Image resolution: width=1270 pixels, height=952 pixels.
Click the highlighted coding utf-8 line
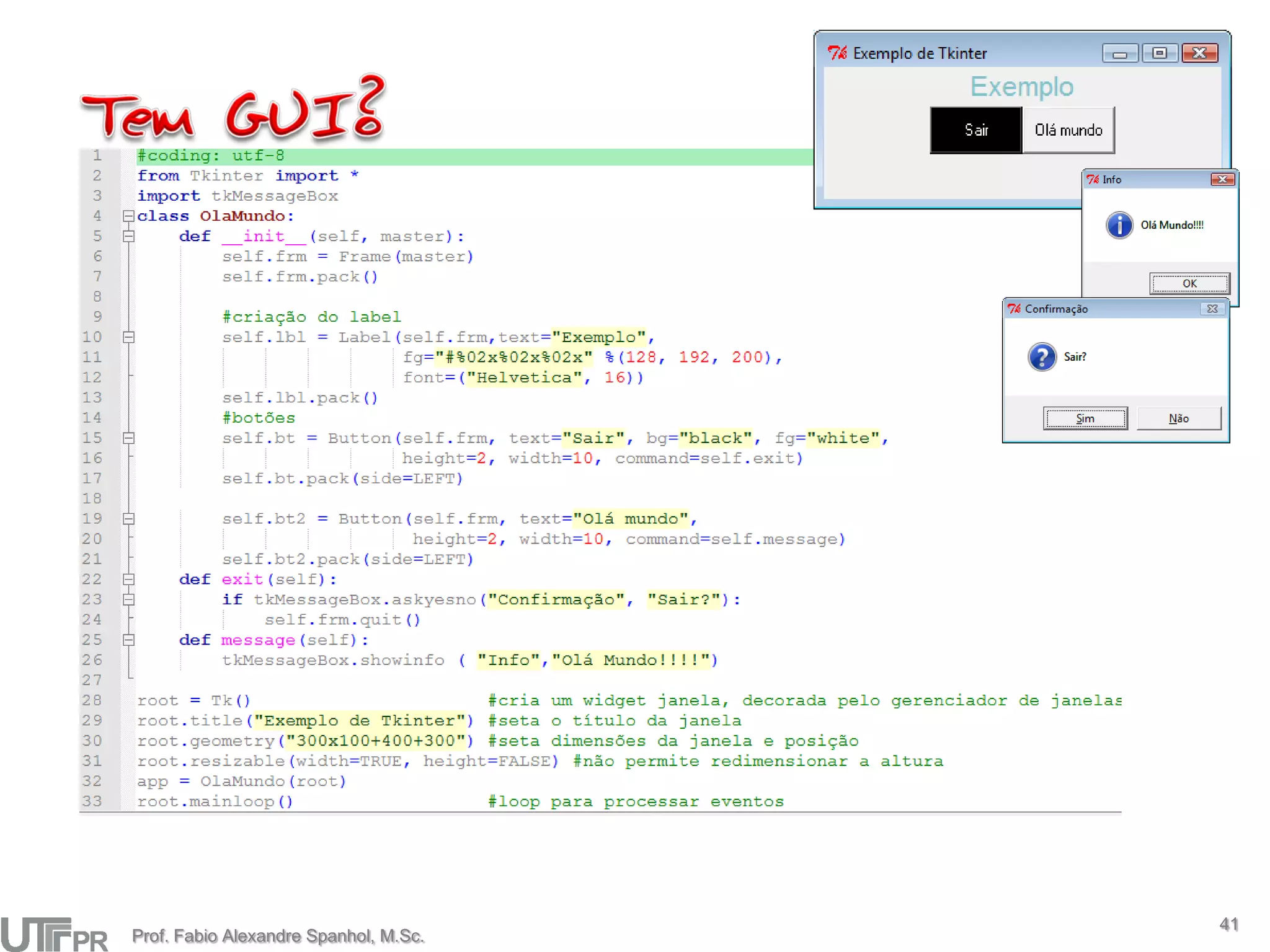[211, 156]
